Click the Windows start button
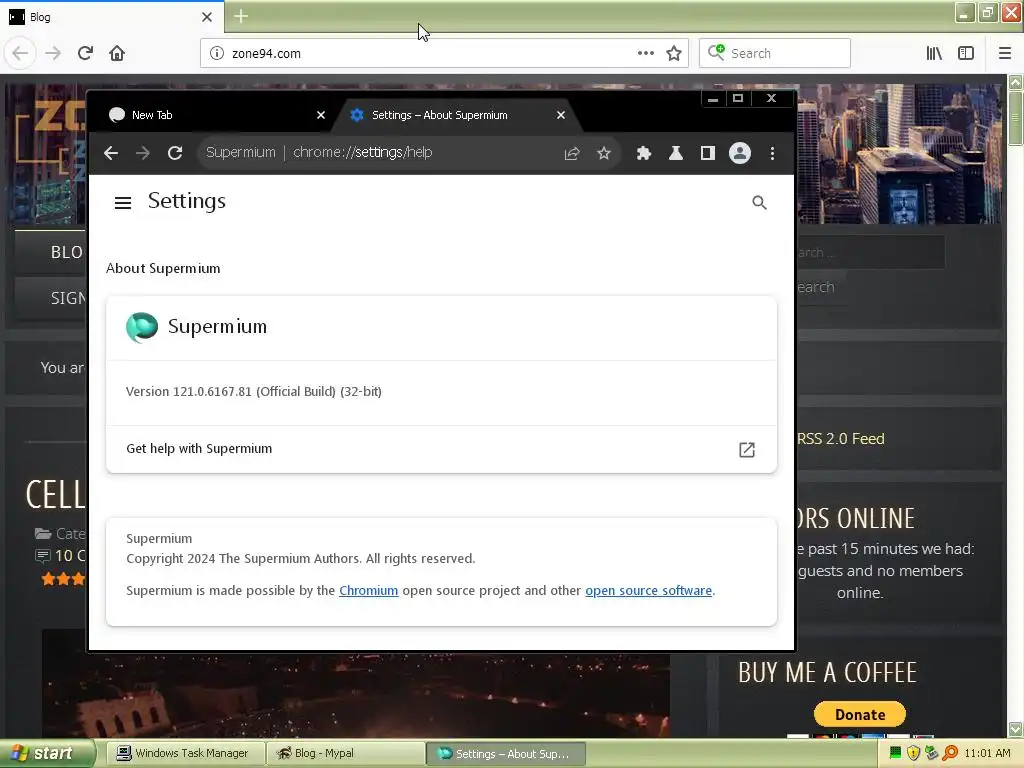1024x768 pixels. click(47, 754)
